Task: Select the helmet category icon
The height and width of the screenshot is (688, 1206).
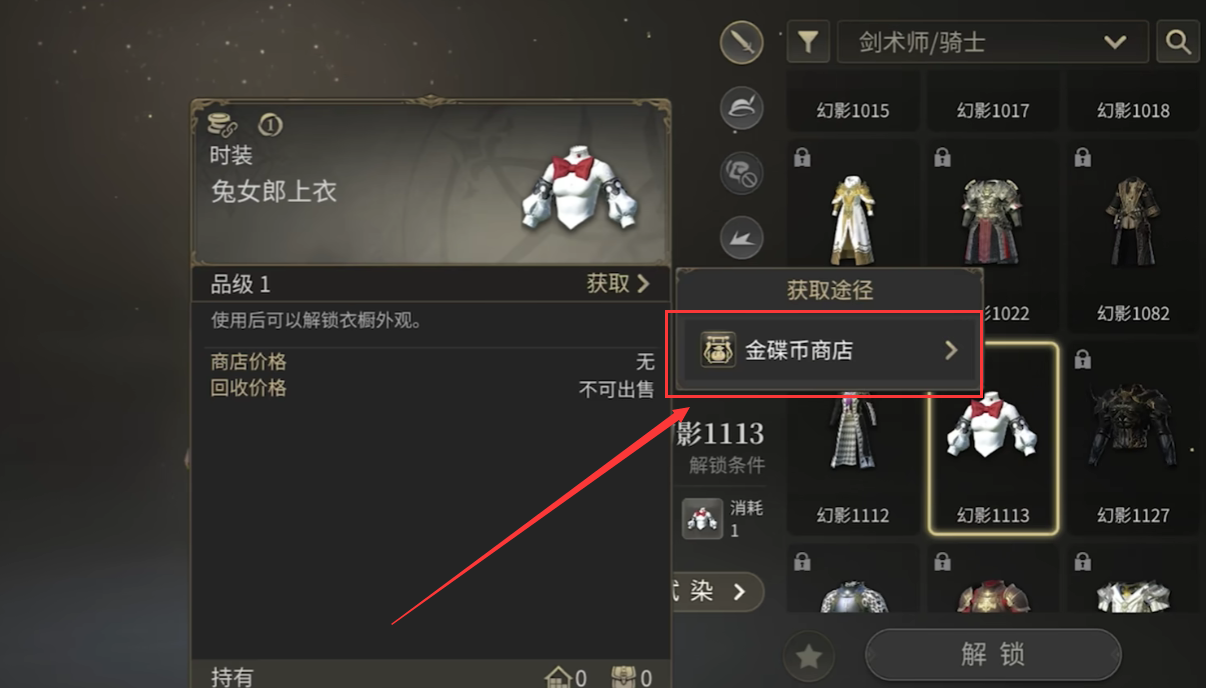Action: pyautogui.click(x=741, y=108)
